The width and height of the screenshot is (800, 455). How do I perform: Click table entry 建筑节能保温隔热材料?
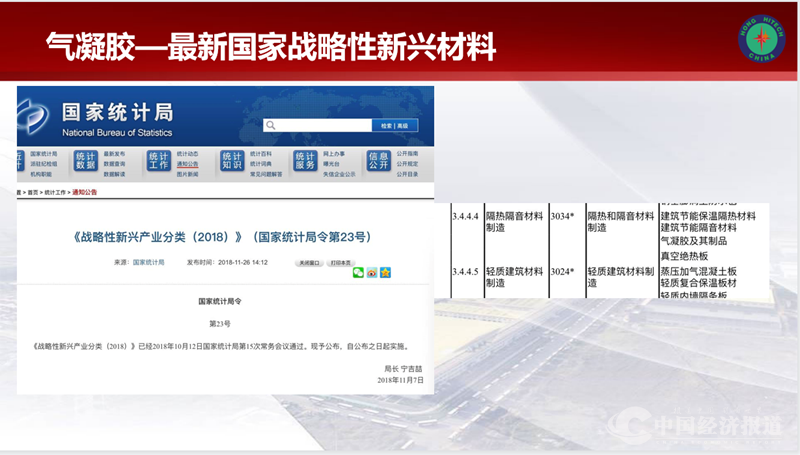coord(708,216)
